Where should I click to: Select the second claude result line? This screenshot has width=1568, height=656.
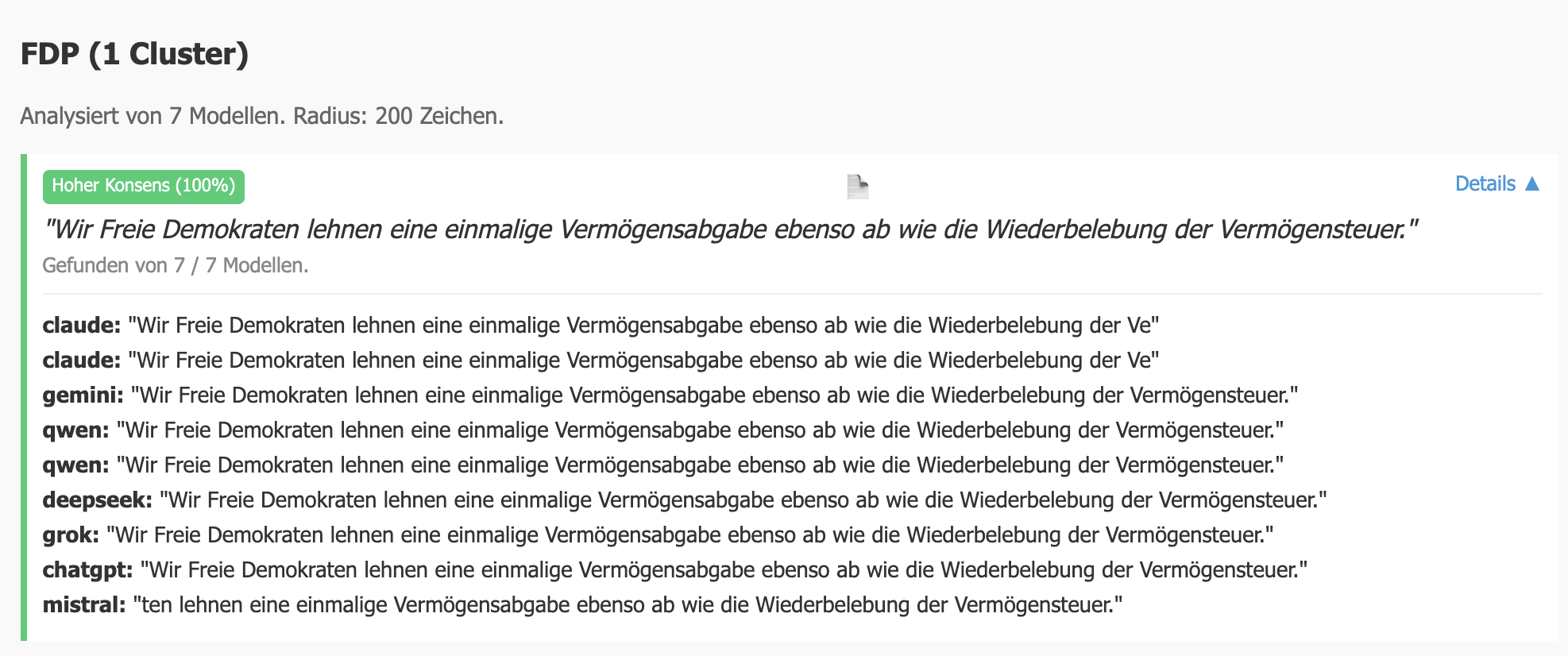click(x=601, y=361)
